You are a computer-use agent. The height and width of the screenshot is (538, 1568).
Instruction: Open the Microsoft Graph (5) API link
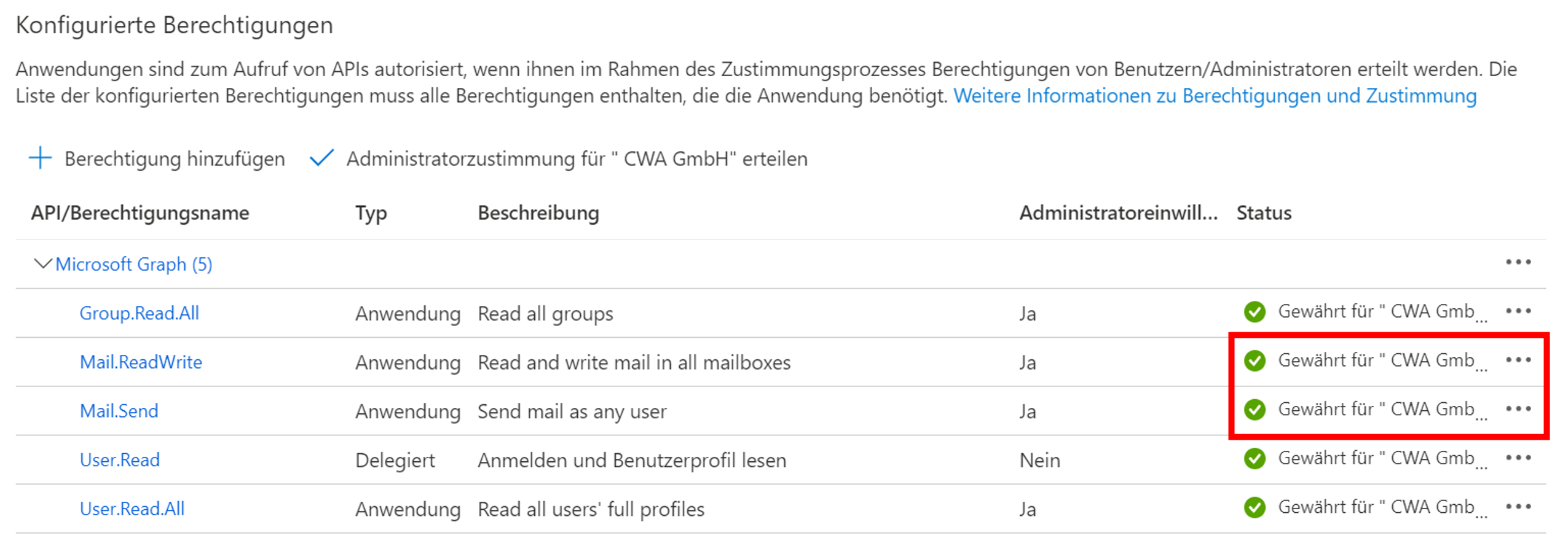click(133, 264)
